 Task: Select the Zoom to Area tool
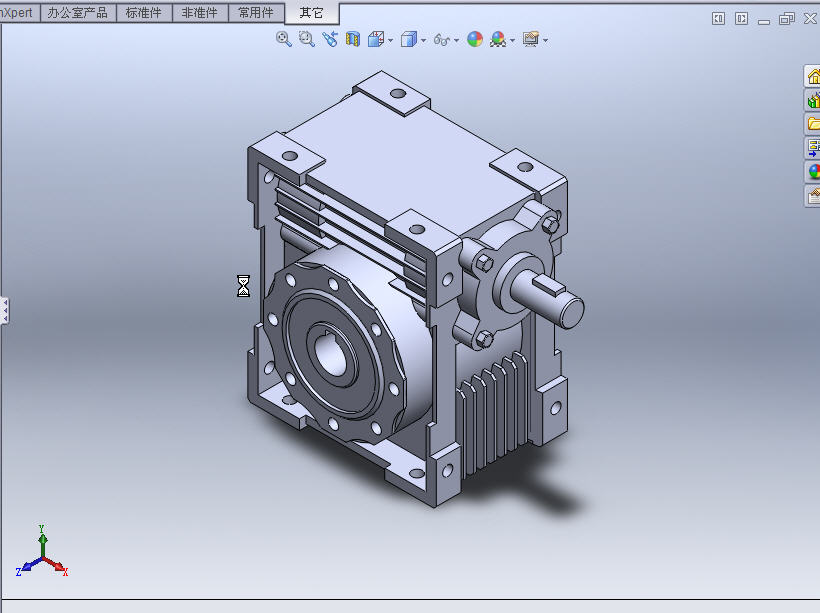pos(306,39)
